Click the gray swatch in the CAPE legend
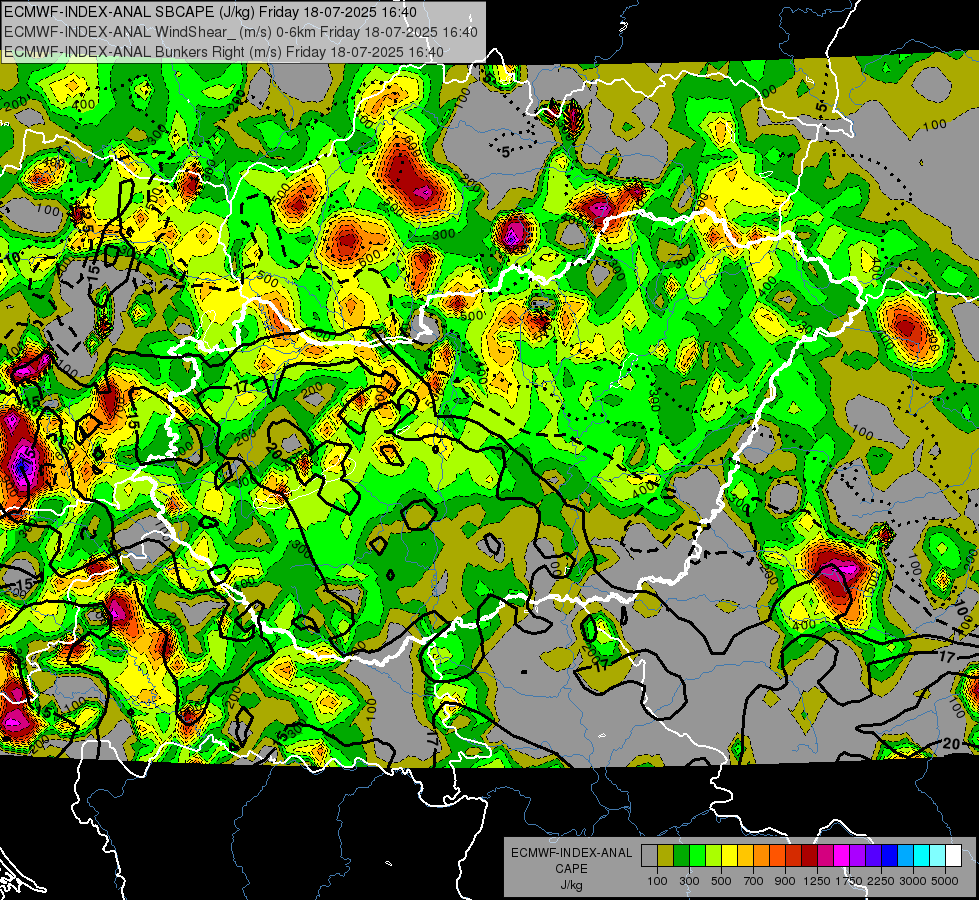The width and height of the screenshot is (979, 900). tap(649, 856)
